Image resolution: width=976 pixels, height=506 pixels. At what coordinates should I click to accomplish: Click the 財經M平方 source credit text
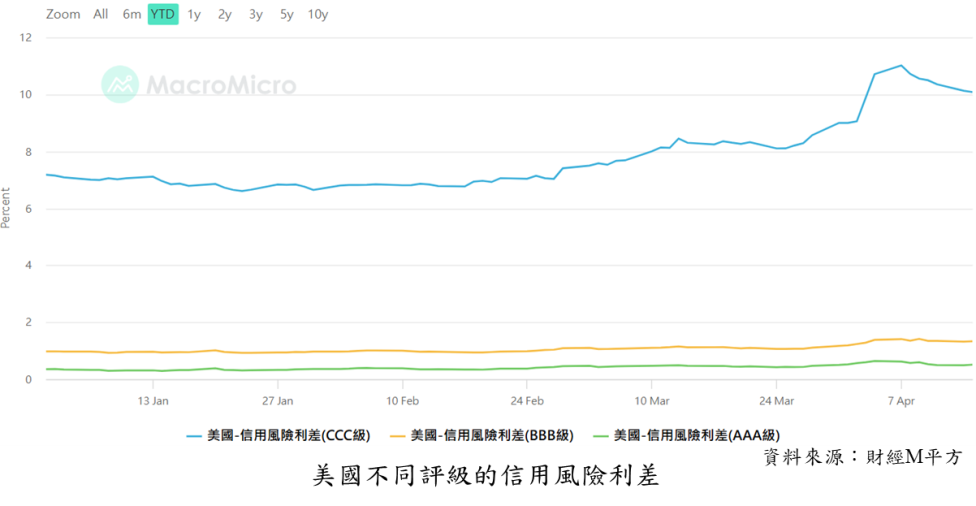[914, 457]
